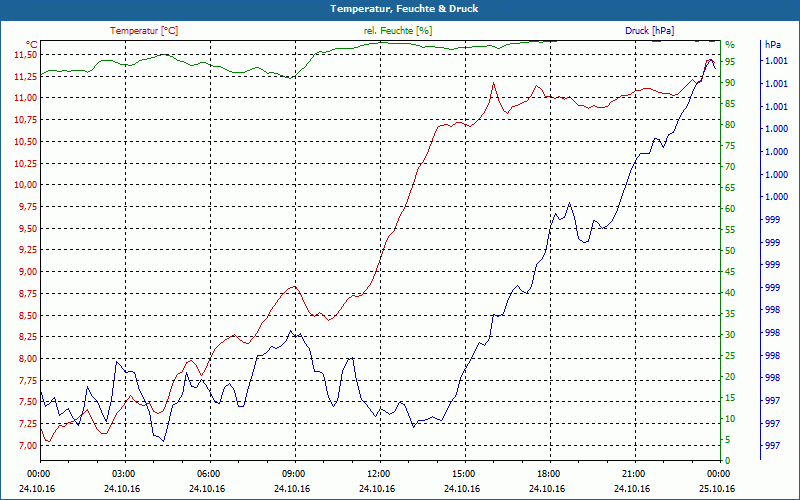Click the "10,50" temperature axis value
The image size is (800, 500).
pyautogui.click(x=26, y=141)
